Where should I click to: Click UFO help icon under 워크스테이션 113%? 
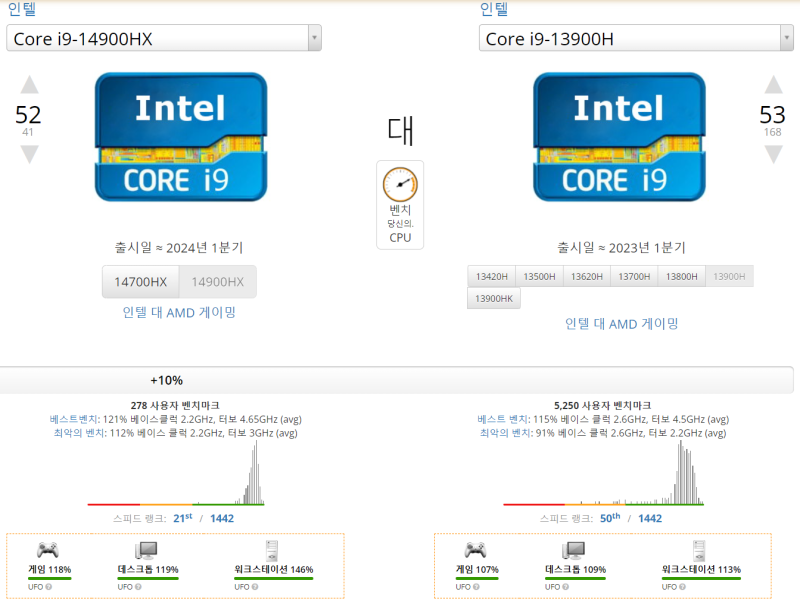683,587
